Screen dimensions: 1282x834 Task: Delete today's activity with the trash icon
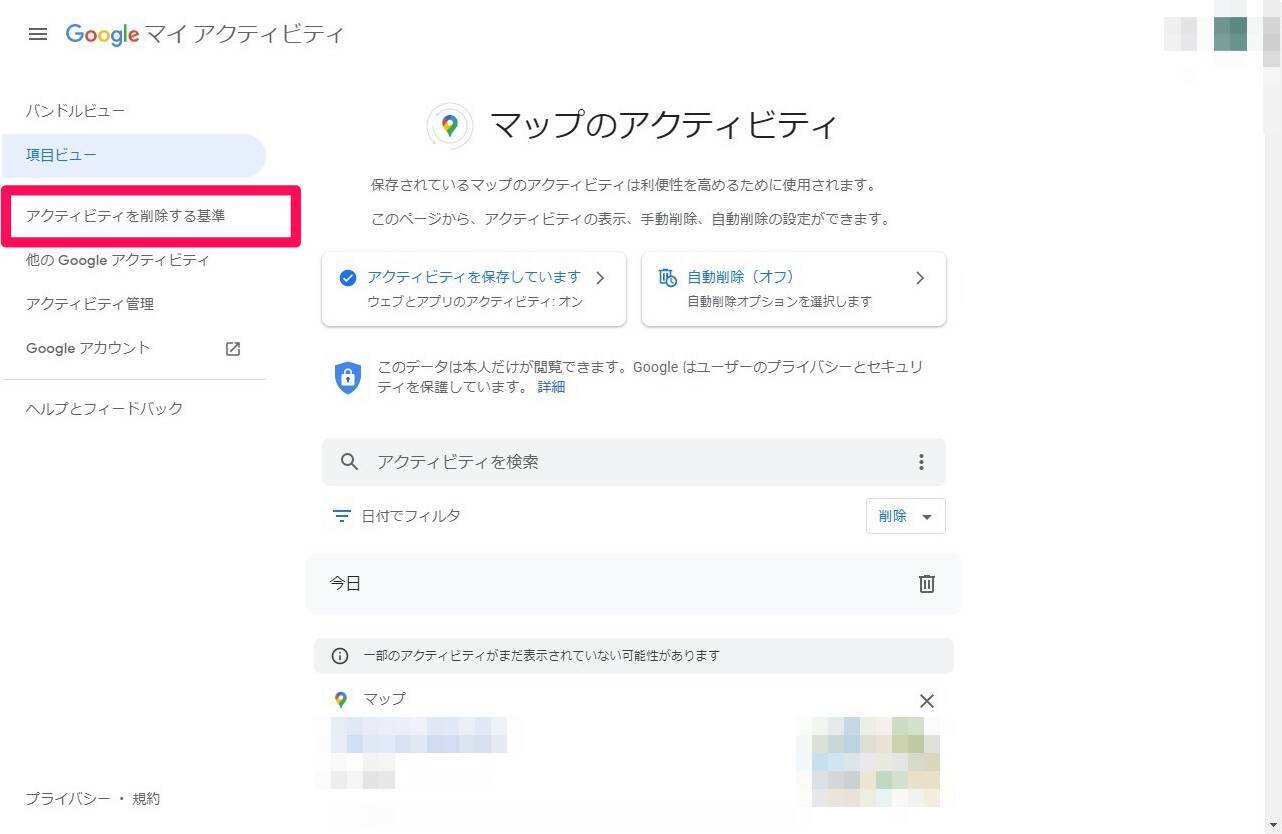(927, 584)
